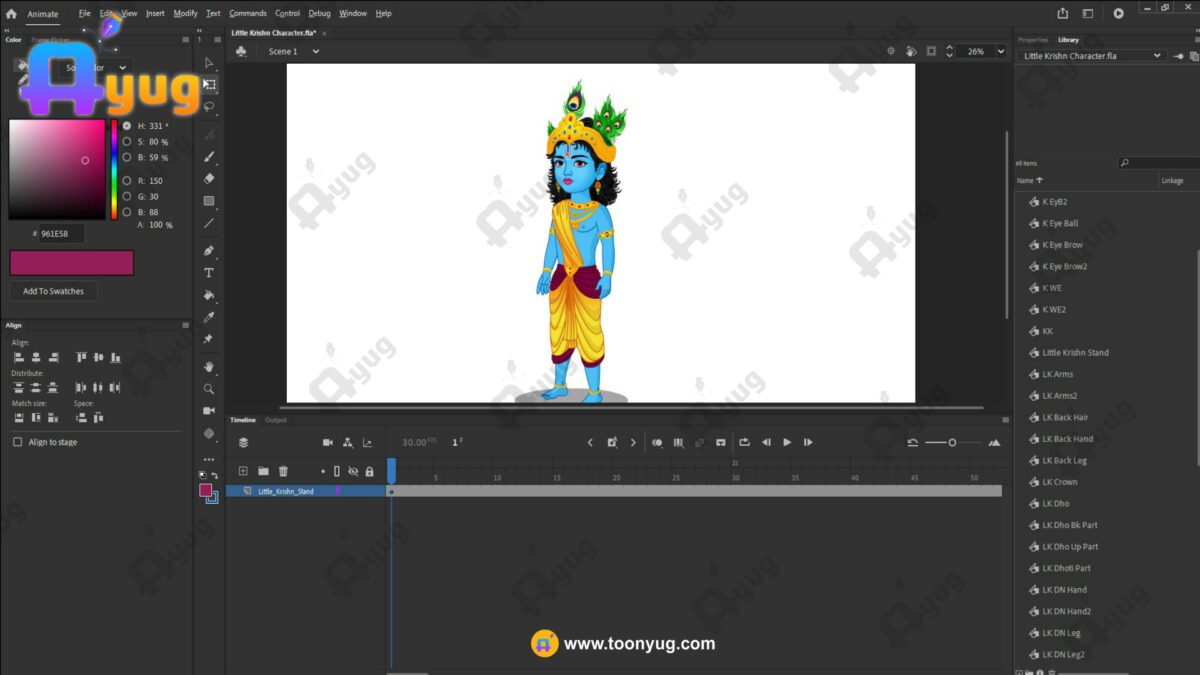This screenshot has height=675, width=1200.
Task: Switch to the Output tab
Action: click(275, 420)
